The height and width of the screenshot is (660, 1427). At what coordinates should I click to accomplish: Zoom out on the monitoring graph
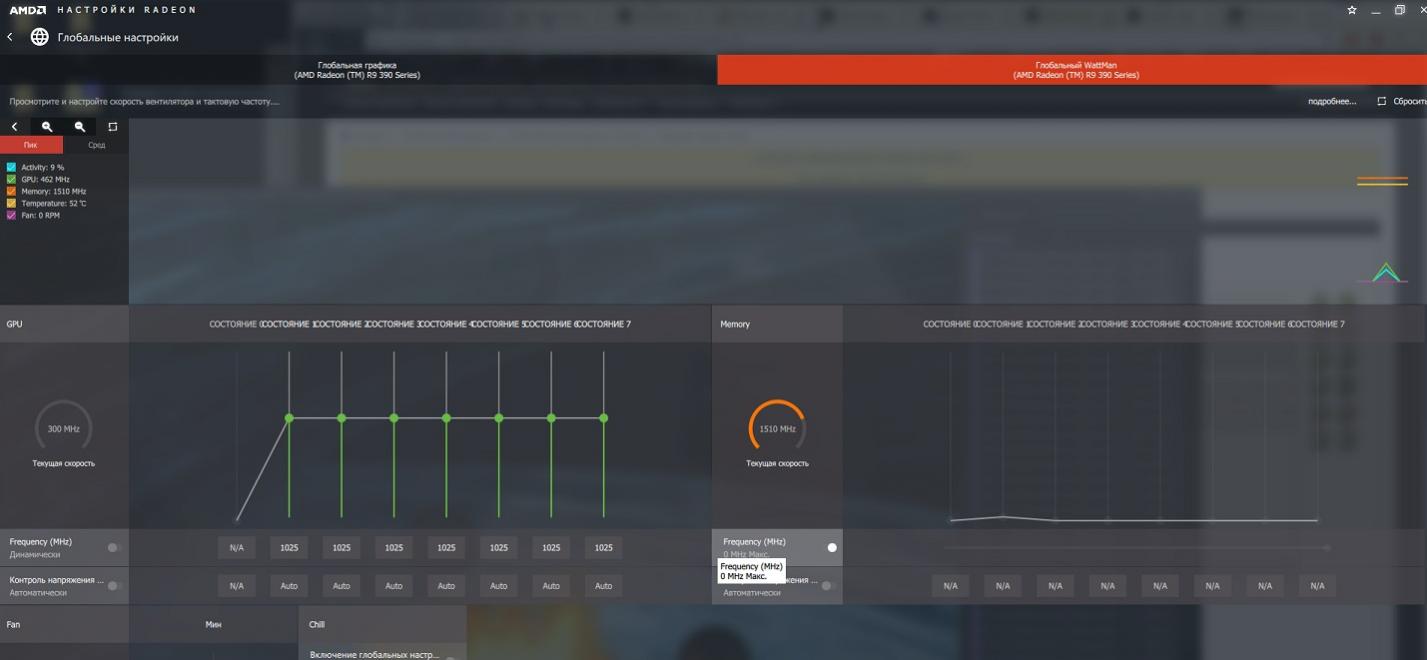80,127
